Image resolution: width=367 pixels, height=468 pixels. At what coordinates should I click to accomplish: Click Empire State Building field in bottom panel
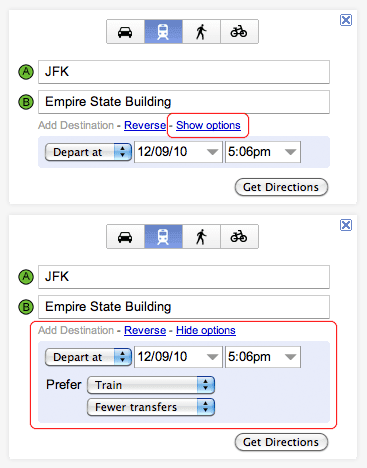coord(184,307)
